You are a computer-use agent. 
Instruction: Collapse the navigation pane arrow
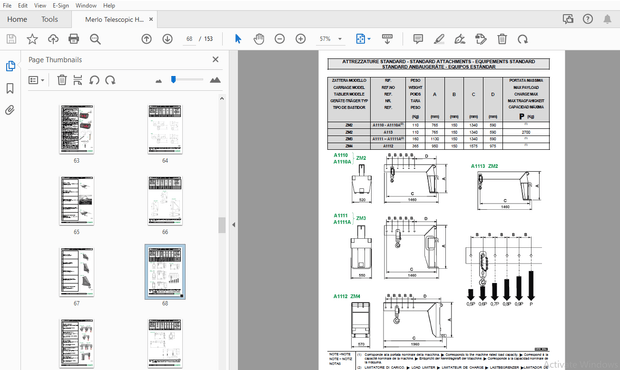(234, 225)
